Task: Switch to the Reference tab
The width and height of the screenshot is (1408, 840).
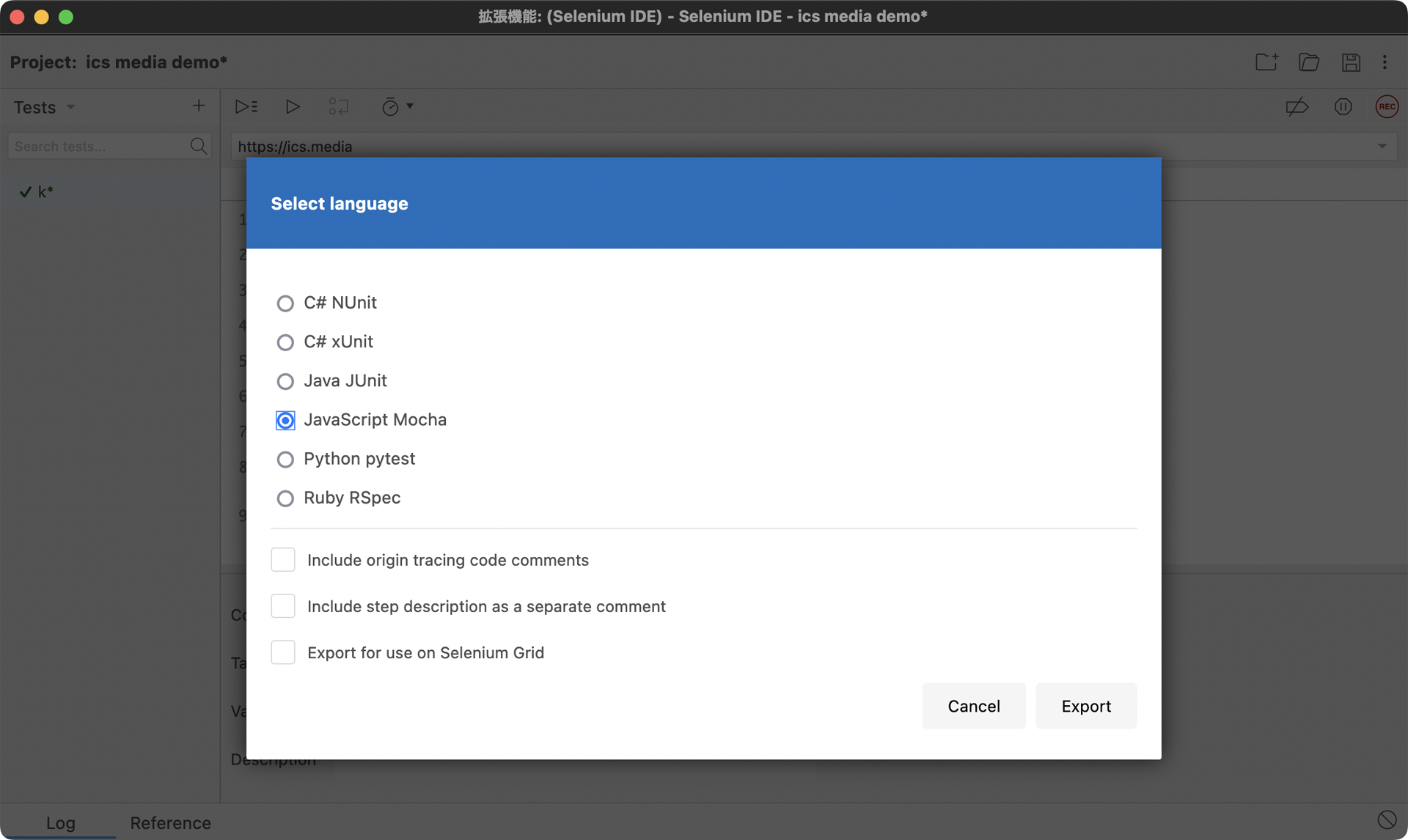Action: (x=170, y=822)
